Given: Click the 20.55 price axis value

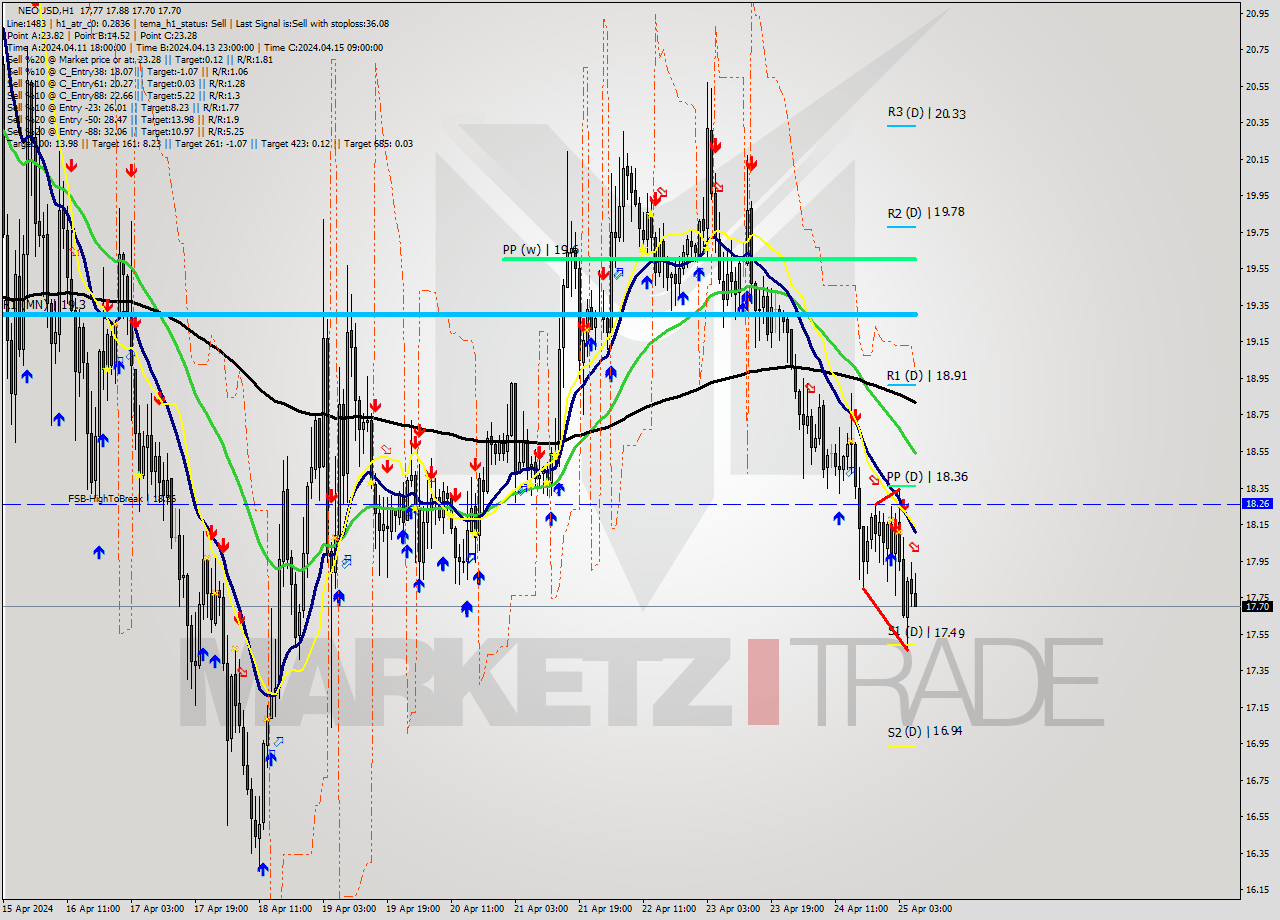Looking at the screenshot, I should point(1257,86).
